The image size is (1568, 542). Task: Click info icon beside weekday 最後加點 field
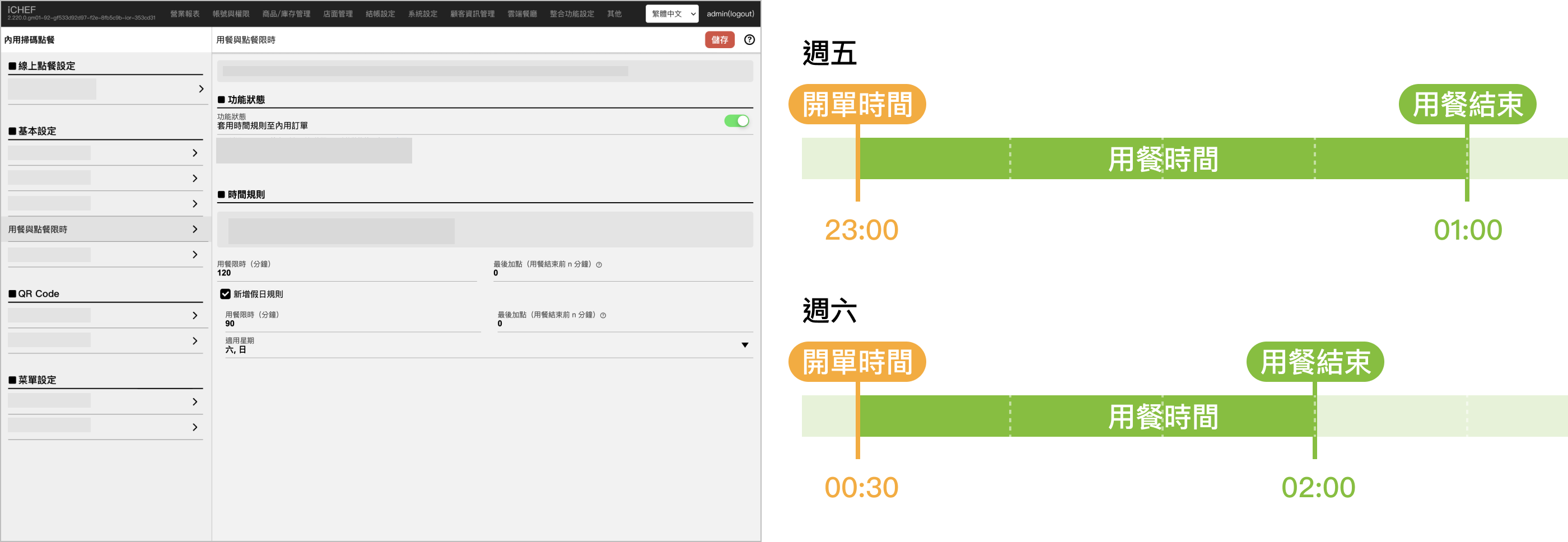click(x=599, y=265)
